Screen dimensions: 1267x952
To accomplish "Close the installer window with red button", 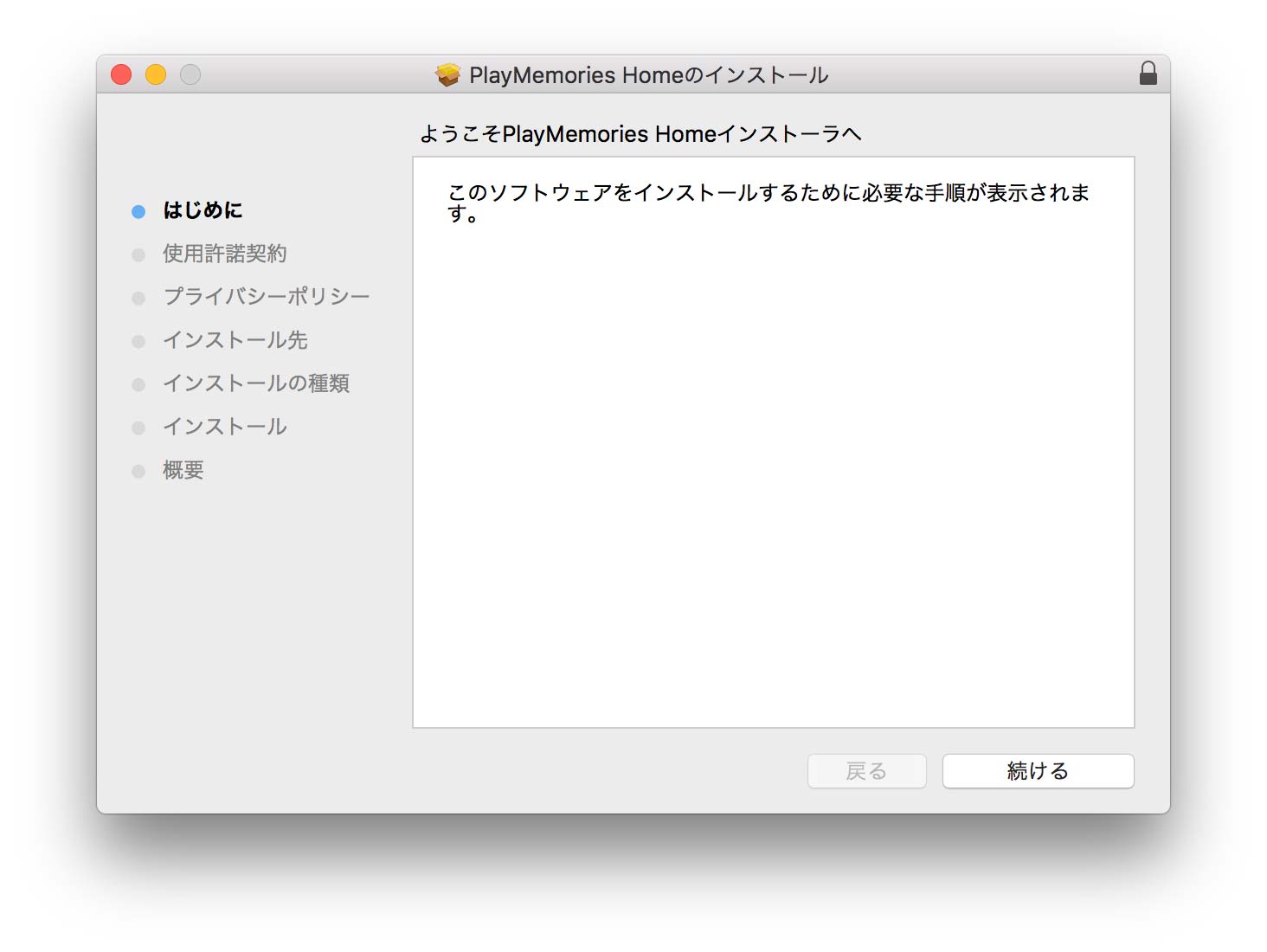I will (121, 74).
